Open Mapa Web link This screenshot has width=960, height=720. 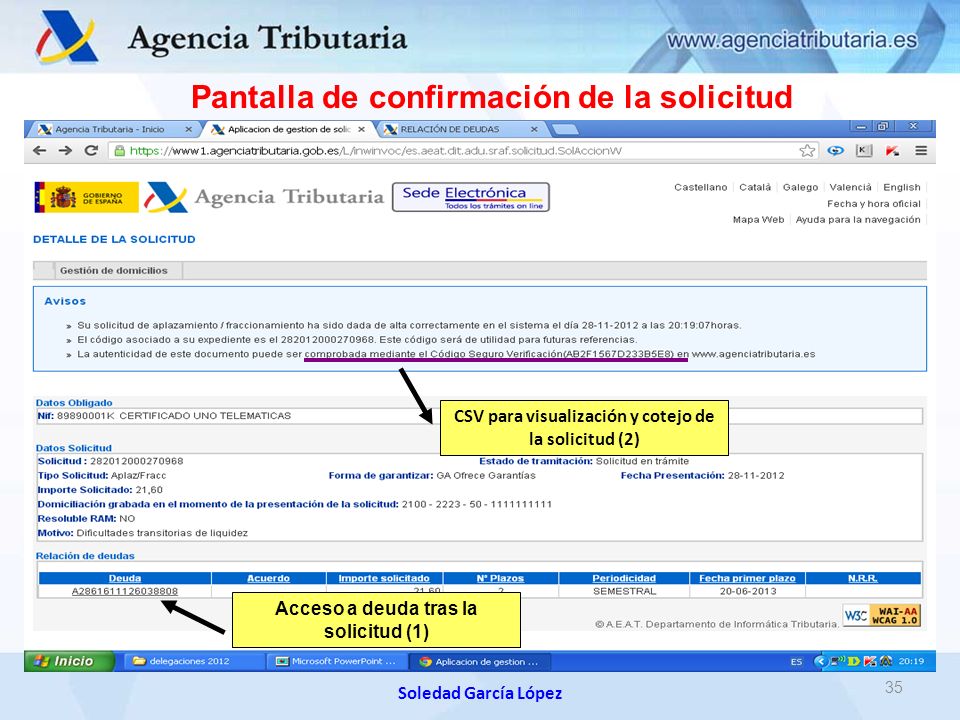click(x=758, y=219)
